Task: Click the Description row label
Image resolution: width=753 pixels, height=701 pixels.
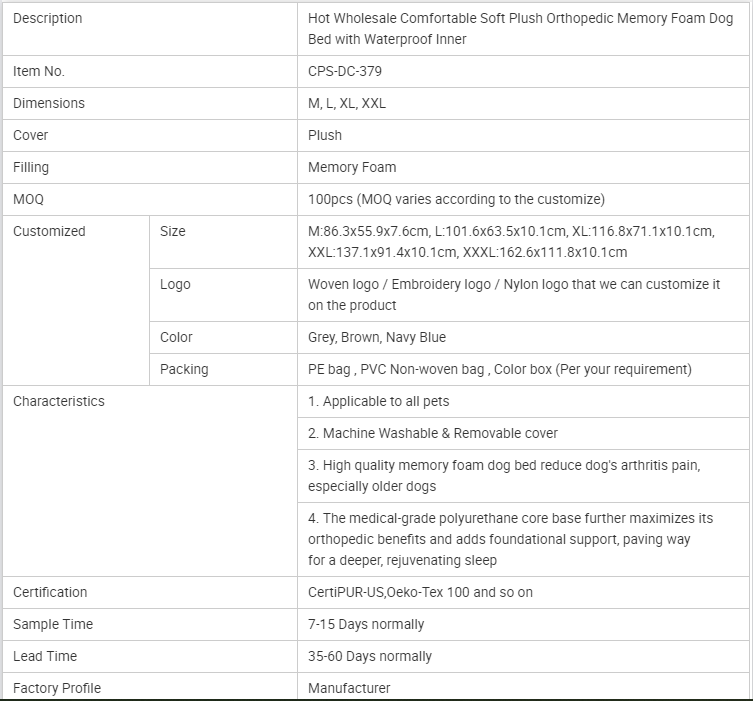Action: point(48,18)
